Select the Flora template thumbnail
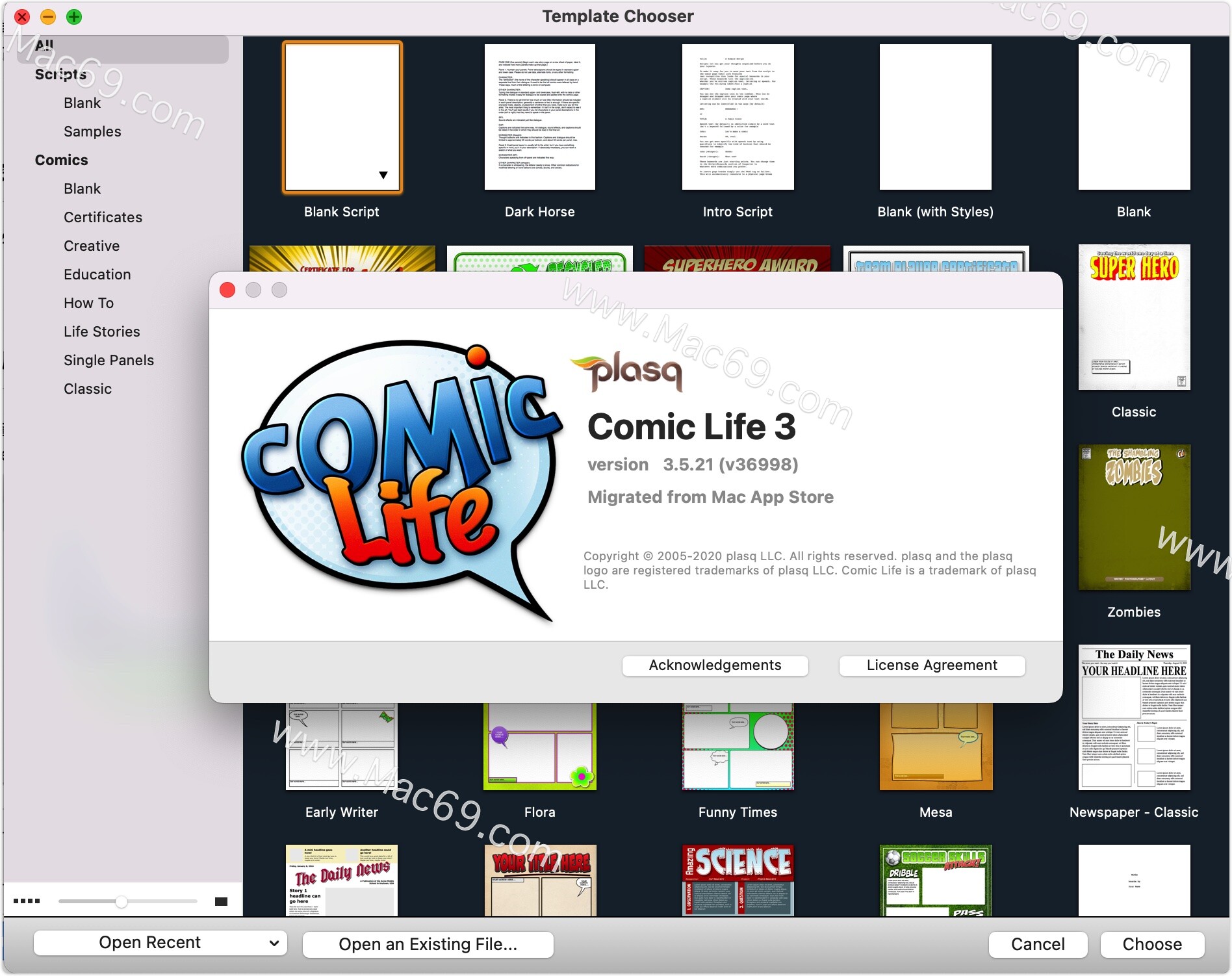 click(x=540, y=747)
